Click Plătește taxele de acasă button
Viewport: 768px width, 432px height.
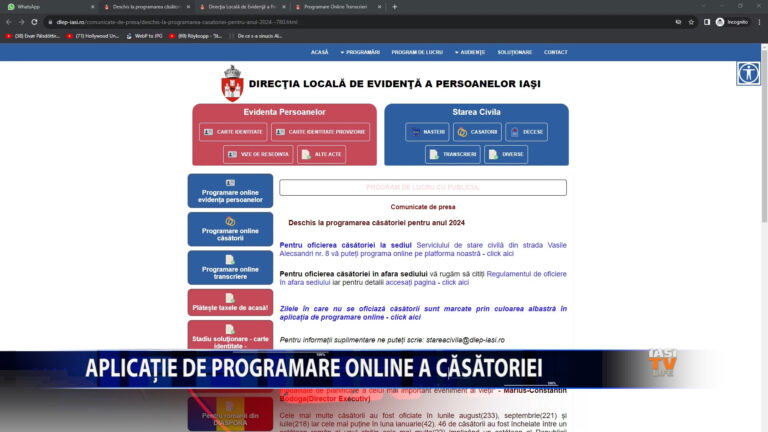[230, 303]
